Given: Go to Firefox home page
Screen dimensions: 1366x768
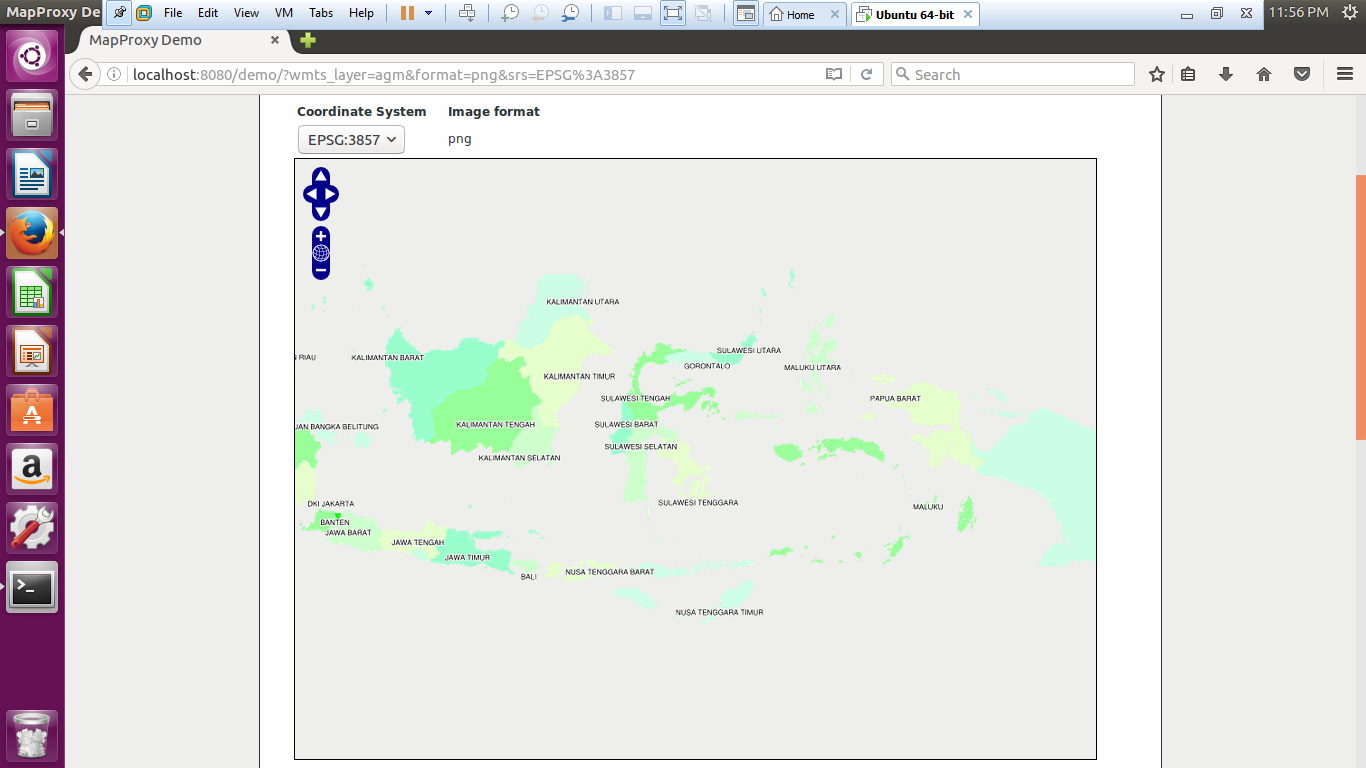Looking at the screenshot, I should click(1264, 74).
